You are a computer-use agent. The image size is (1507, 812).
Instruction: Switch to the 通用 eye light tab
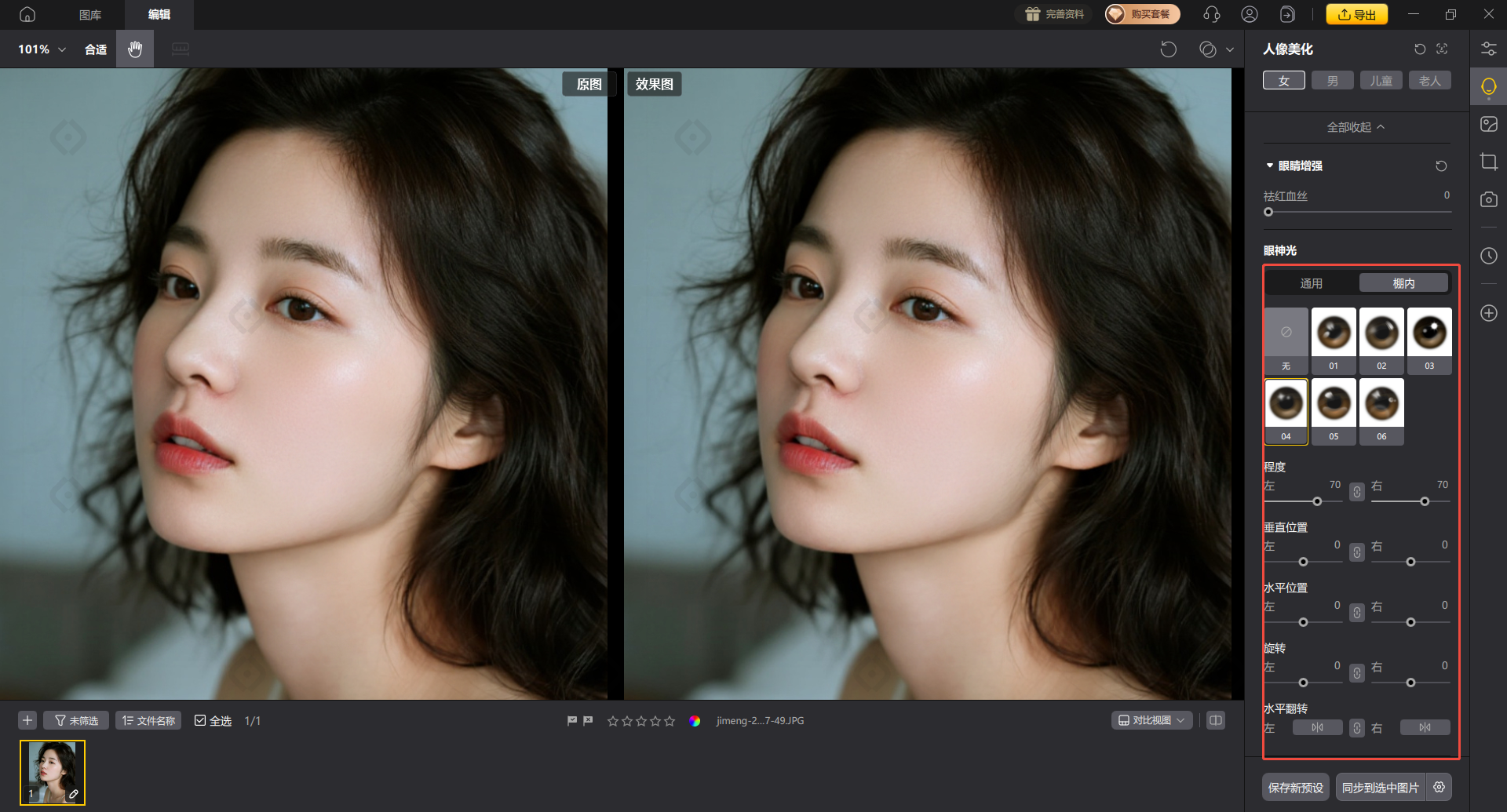point(1311,283)
